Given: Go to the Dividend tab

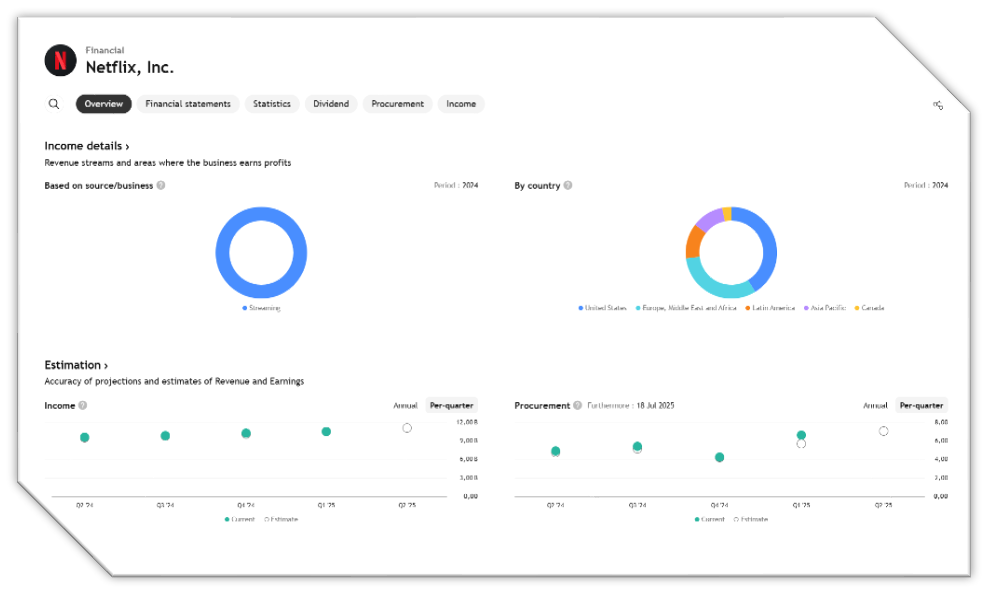Looking at the screenshot, I should pos(331,104).
